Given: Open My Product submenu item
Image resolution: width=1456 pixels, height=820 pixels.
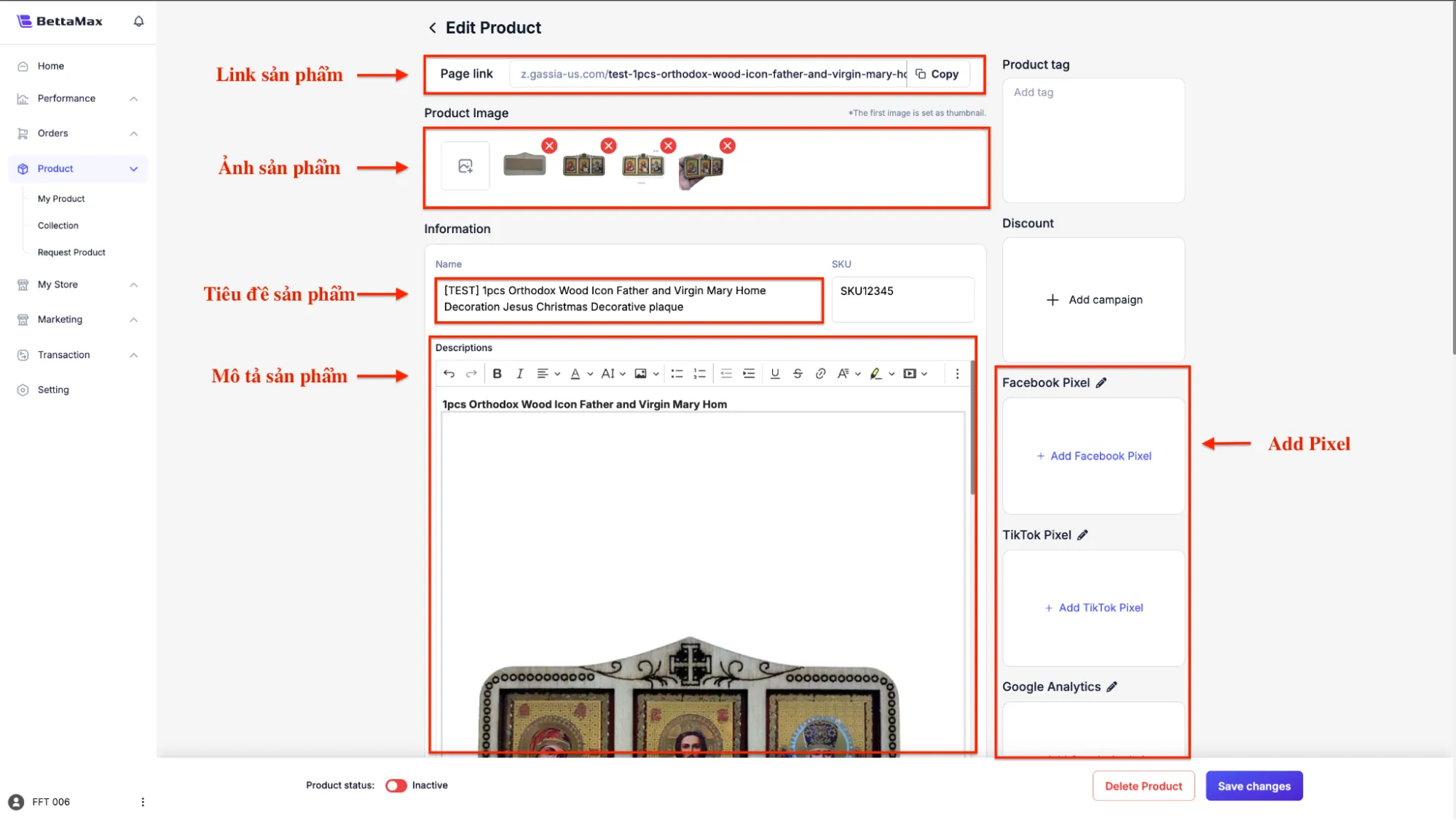Looking at the screenshot, I should pos(61,199).
